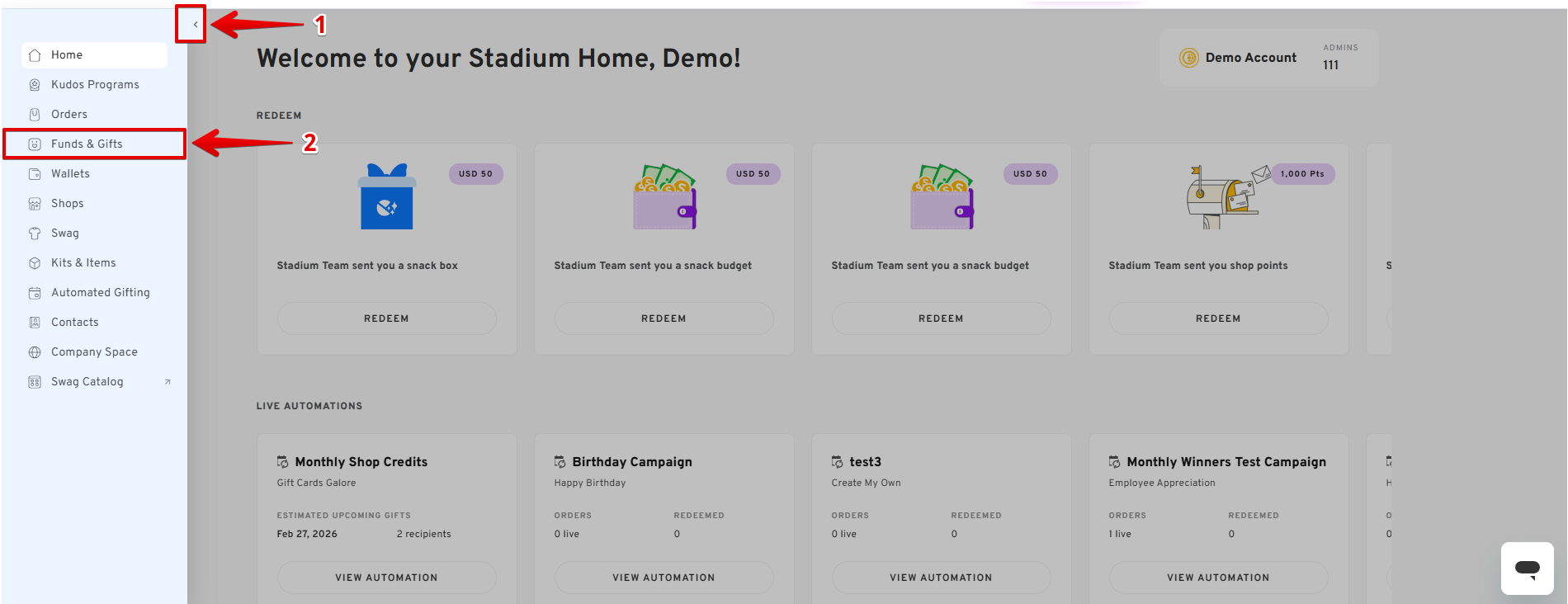Viewport: 1568px width, 604px height.
Task: Collapse the sidebar with the chevron arrow
Action: [x=195, y=24]
